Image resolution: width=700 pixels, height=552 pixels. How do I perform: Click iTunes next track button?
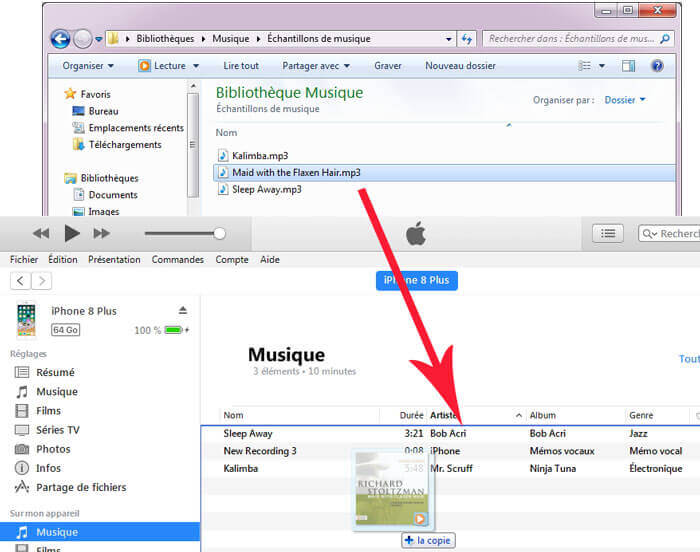click(x=101, y=233)
